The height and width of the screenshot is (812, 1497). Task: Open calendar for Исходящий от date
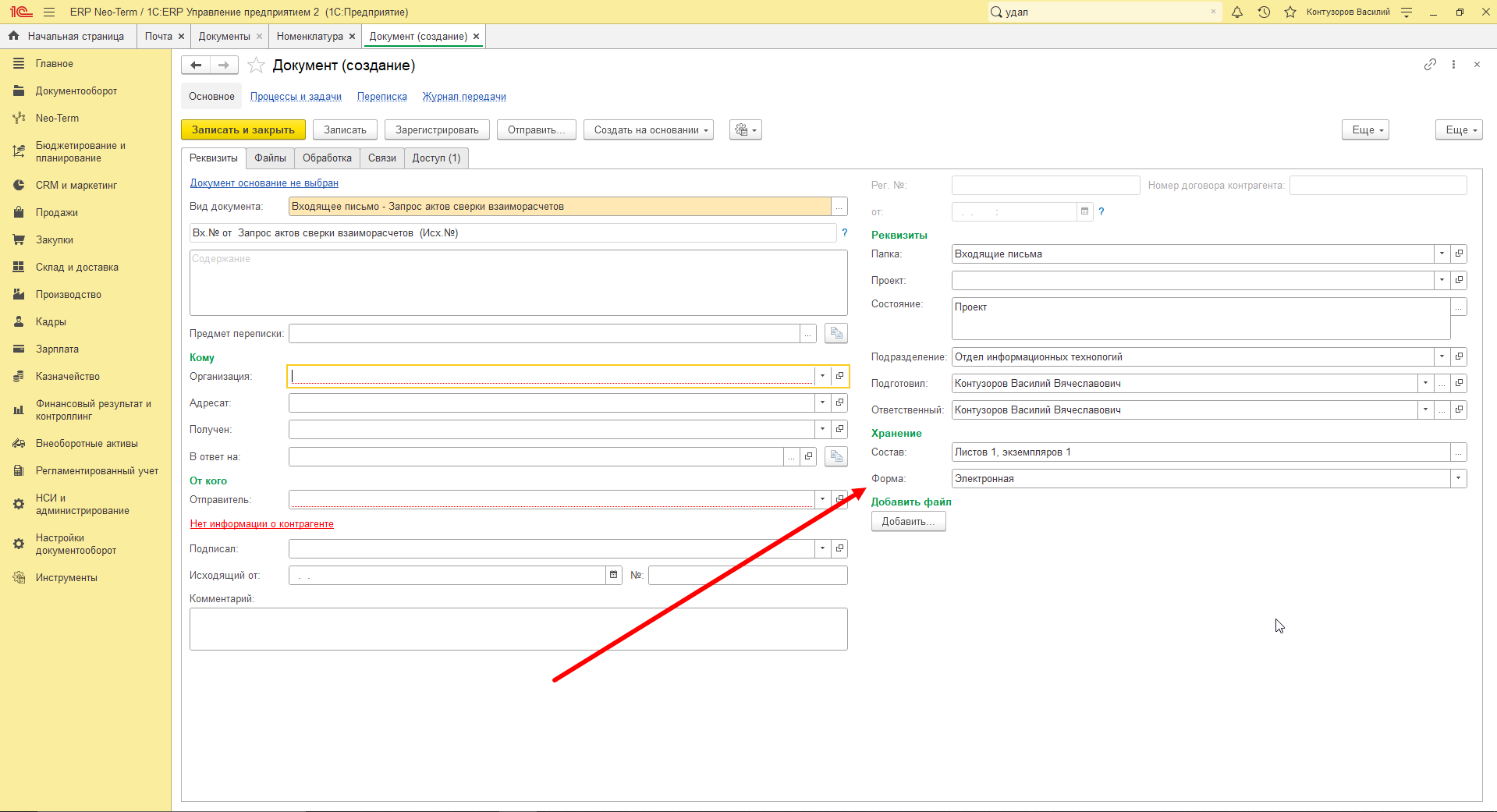coord(614,575)
